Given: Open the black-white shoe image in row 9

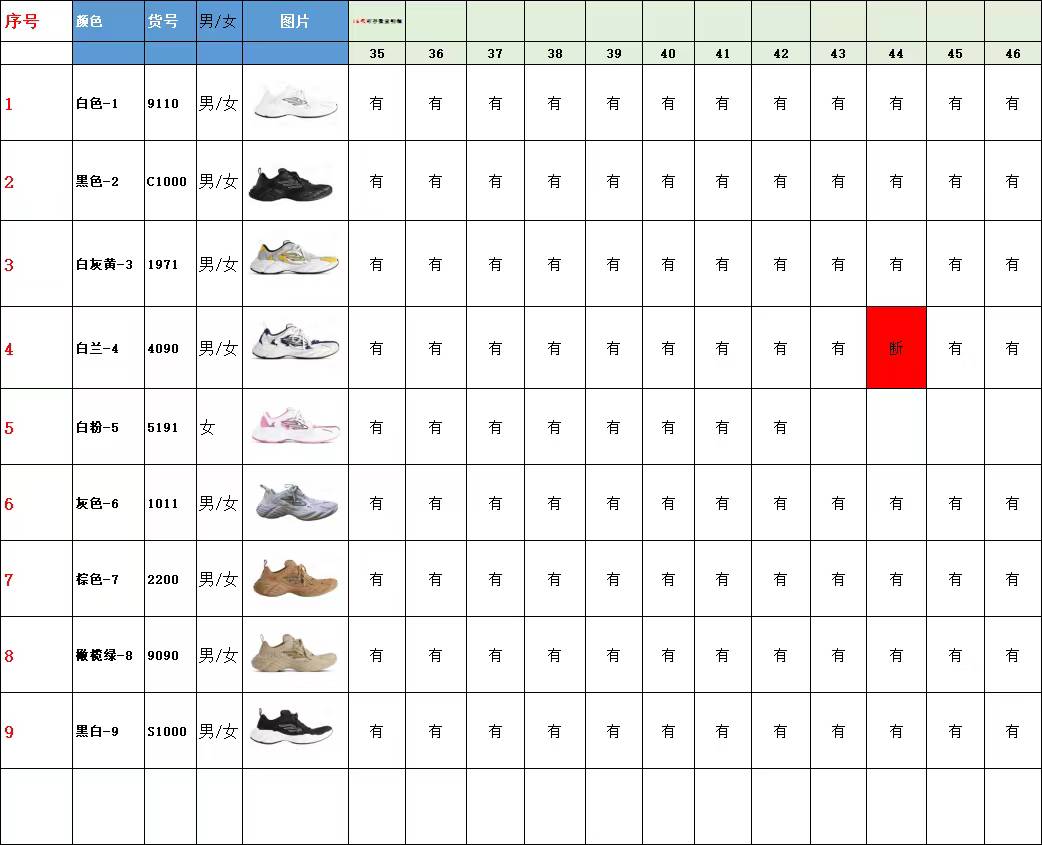Looking at the screenshot, I should (x=291, y=727).
